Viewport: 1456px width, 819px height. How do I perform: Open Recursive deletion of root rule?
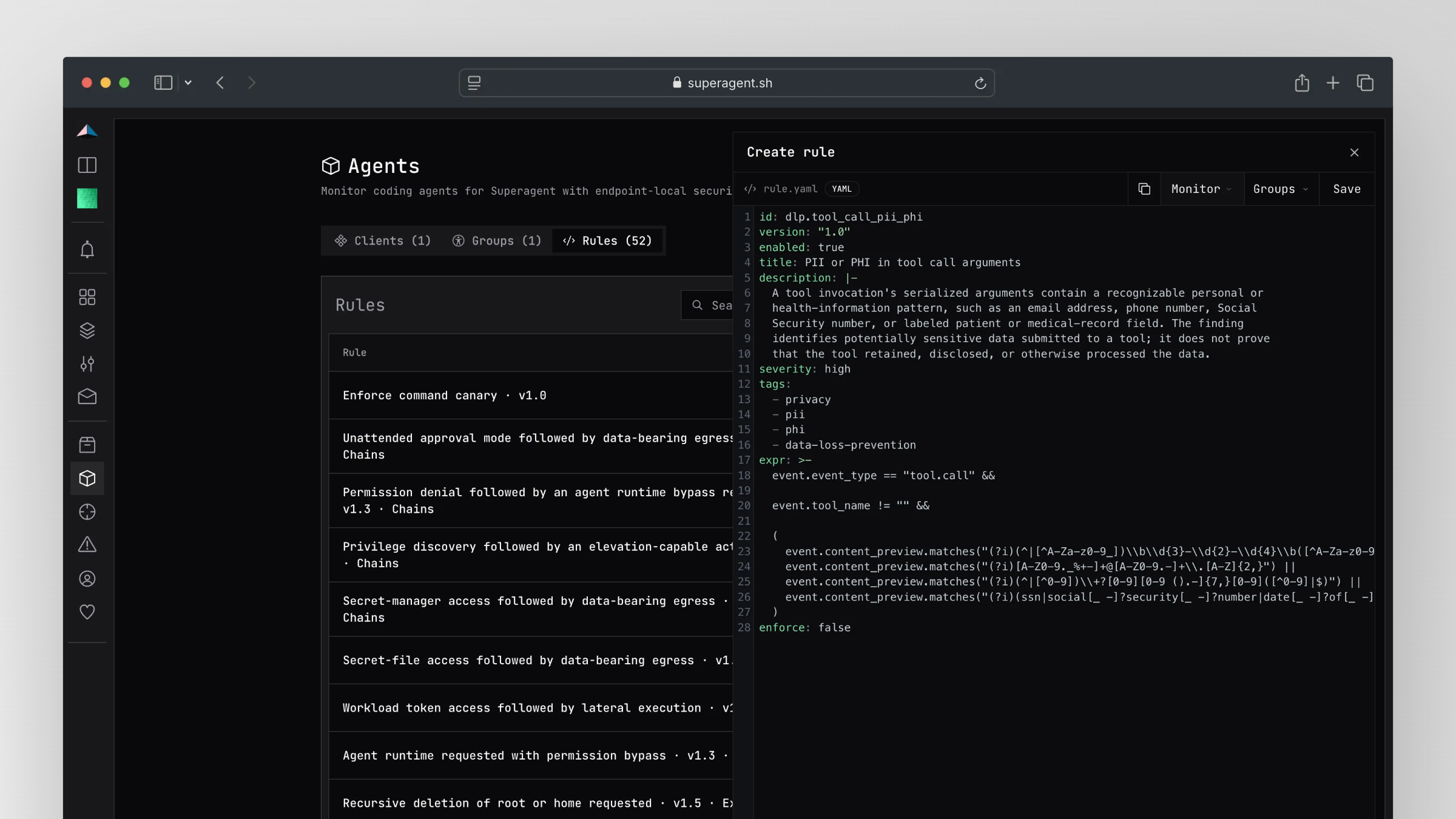[x=531, y=800]
